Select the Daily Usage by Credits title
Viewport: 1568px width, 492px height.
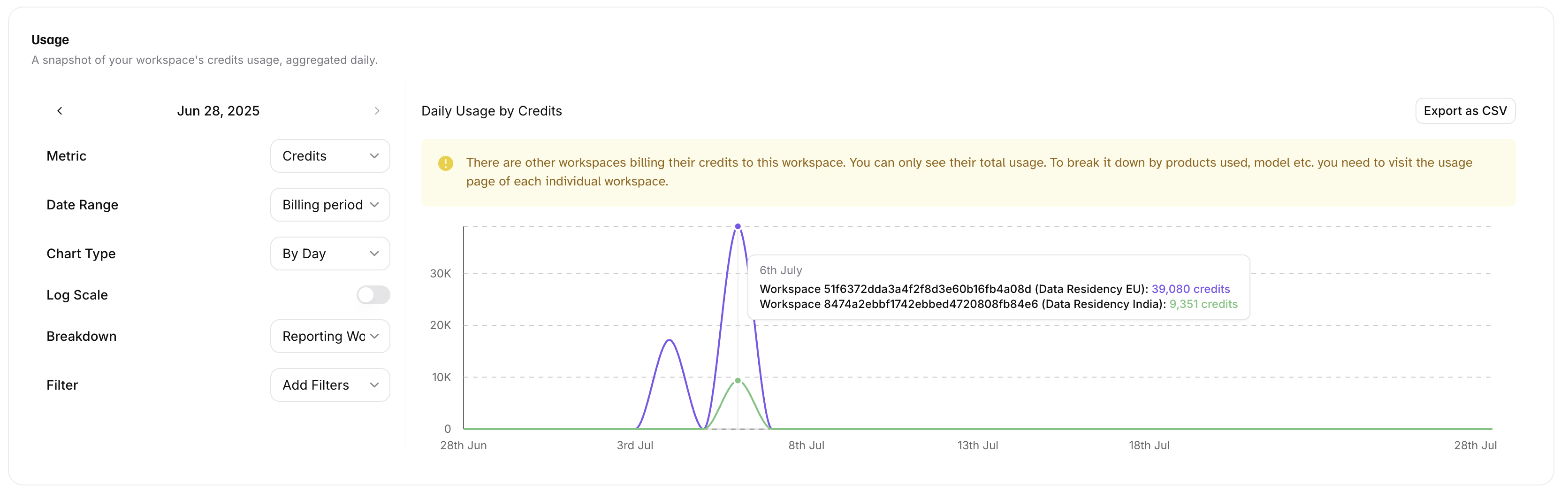pyautogui.click(x=491, y=111)
